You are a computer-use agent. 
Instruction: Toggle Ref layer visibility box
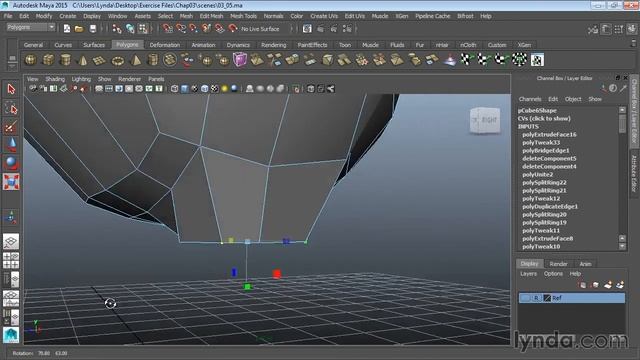525,298
